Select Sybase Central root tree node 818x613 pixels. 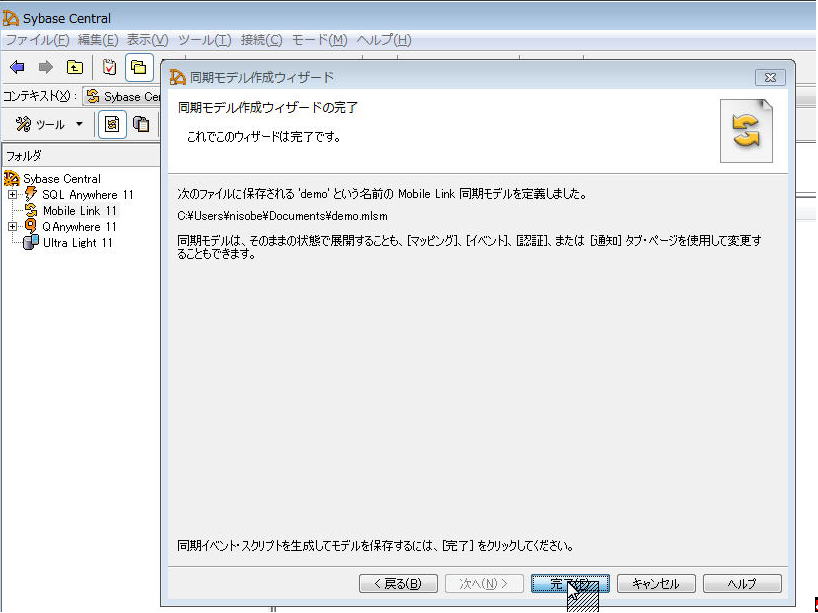pyautogui.click(x=61, y=179)
